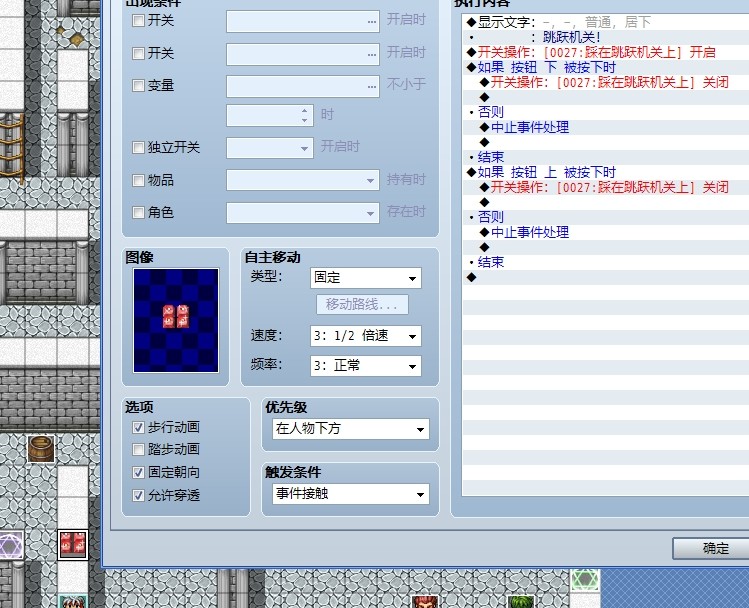Open the 类型 dropdown showing 固定
The image size is (749, 608).
tap(366, 277)
